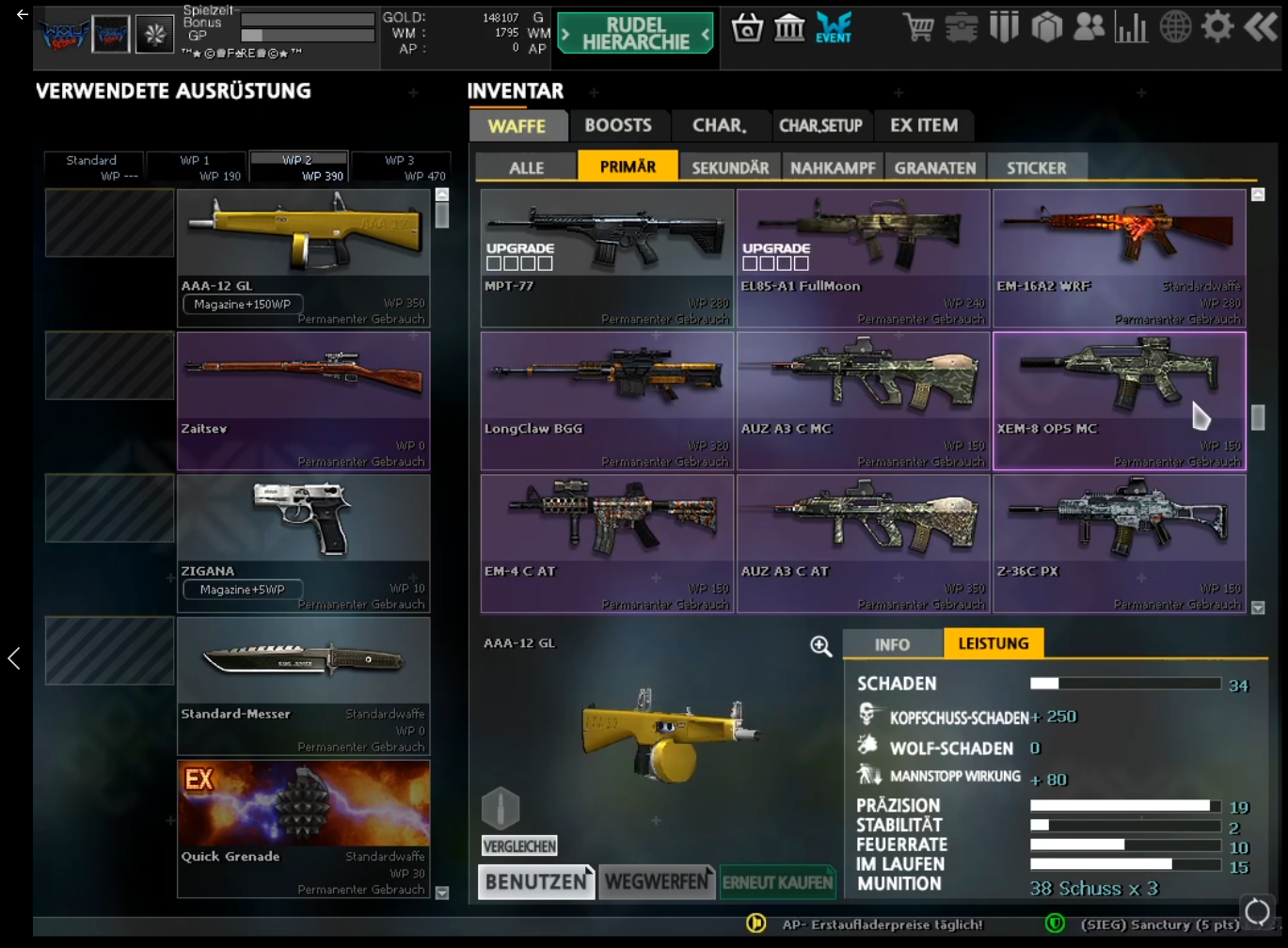
Task: Open the settings gear icon
Action: 1216,27
